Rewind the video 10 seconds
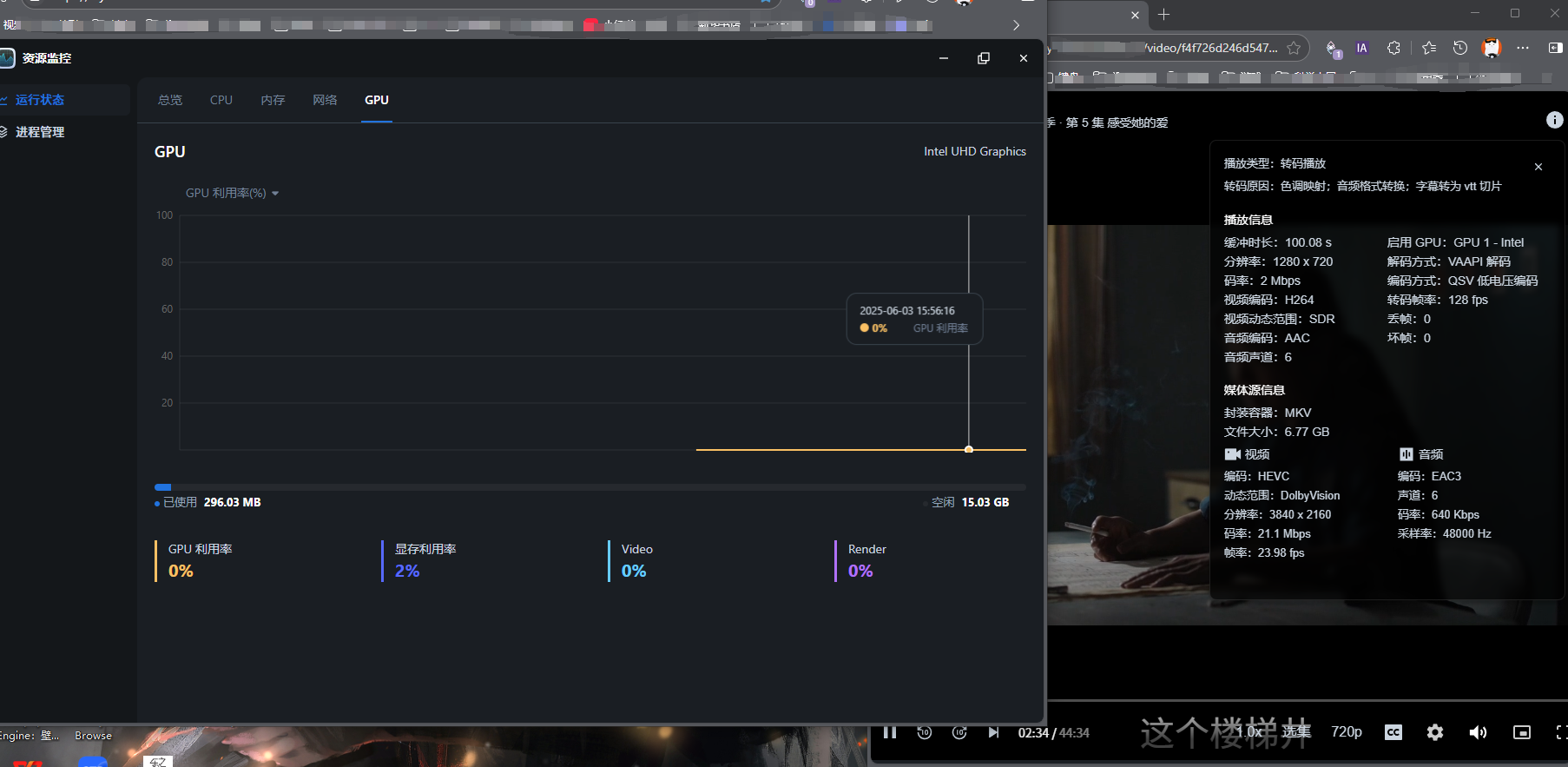The height and width of the screenshot is (767, 1568). 925,732
